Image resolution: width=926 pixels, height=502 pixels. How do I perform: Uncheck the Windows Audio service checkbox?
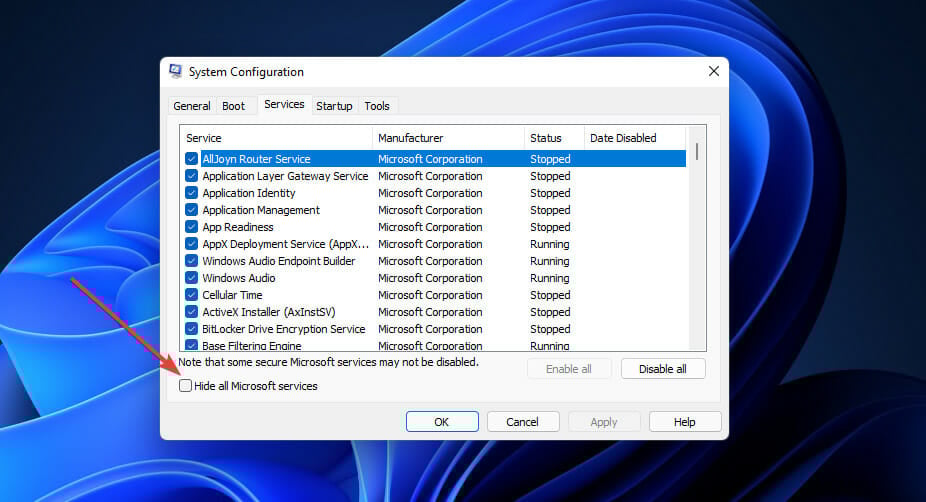[x=191, y=278]
